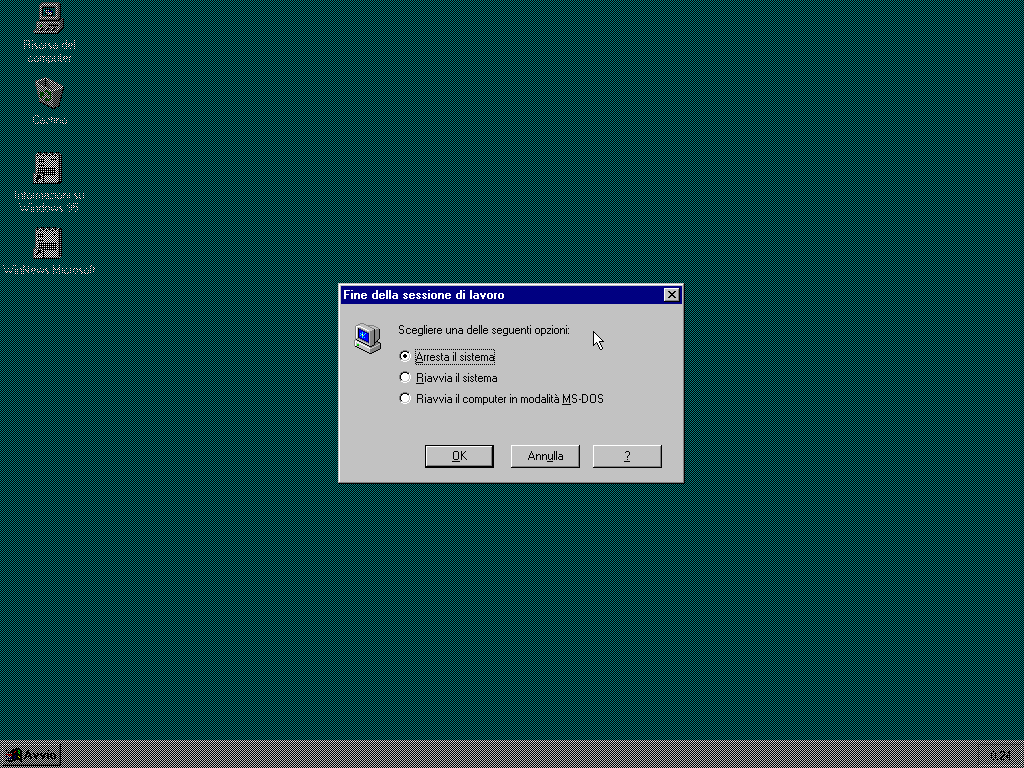This screenshot has width=1024, height=768.
Task: Click the Scegliere una delle seguenti opzioni text
Action: (484, 330)
